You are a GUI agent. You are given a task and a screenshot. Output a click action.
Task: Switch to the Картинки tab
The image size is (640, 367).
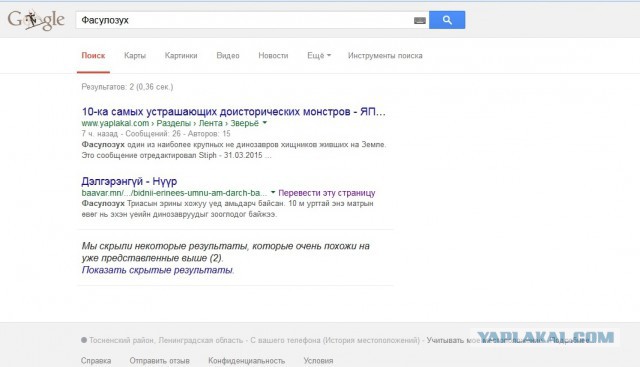(x=181, y=56)
